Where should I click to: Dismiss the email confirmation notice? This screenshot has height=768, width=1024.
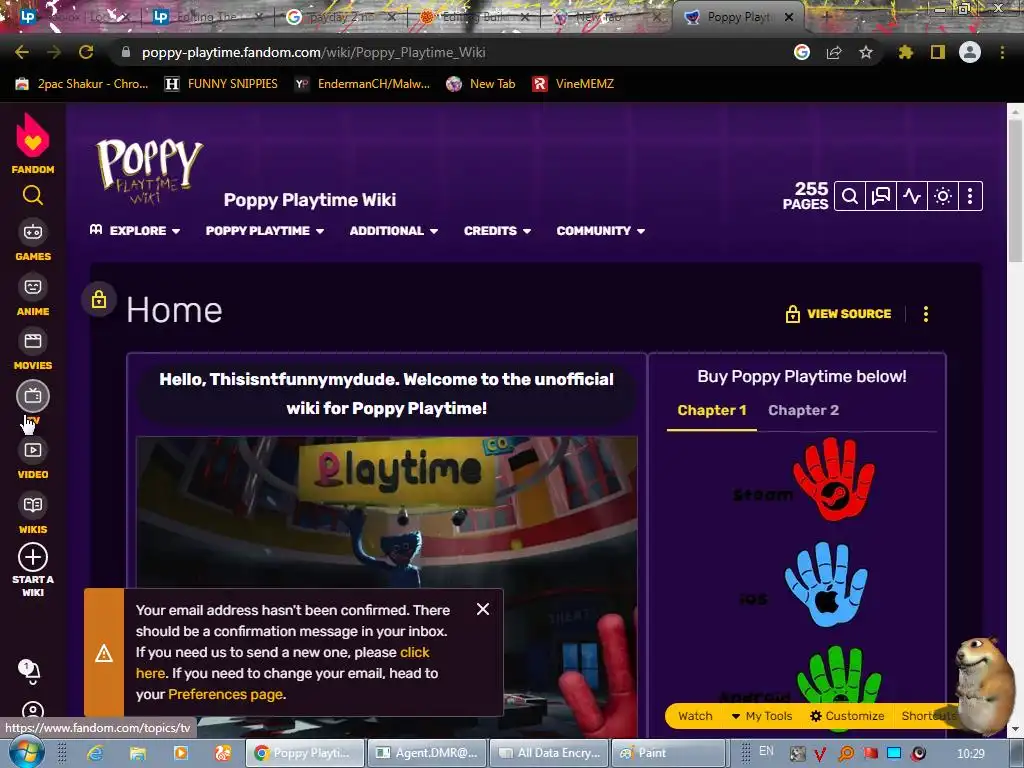(483, 609)
